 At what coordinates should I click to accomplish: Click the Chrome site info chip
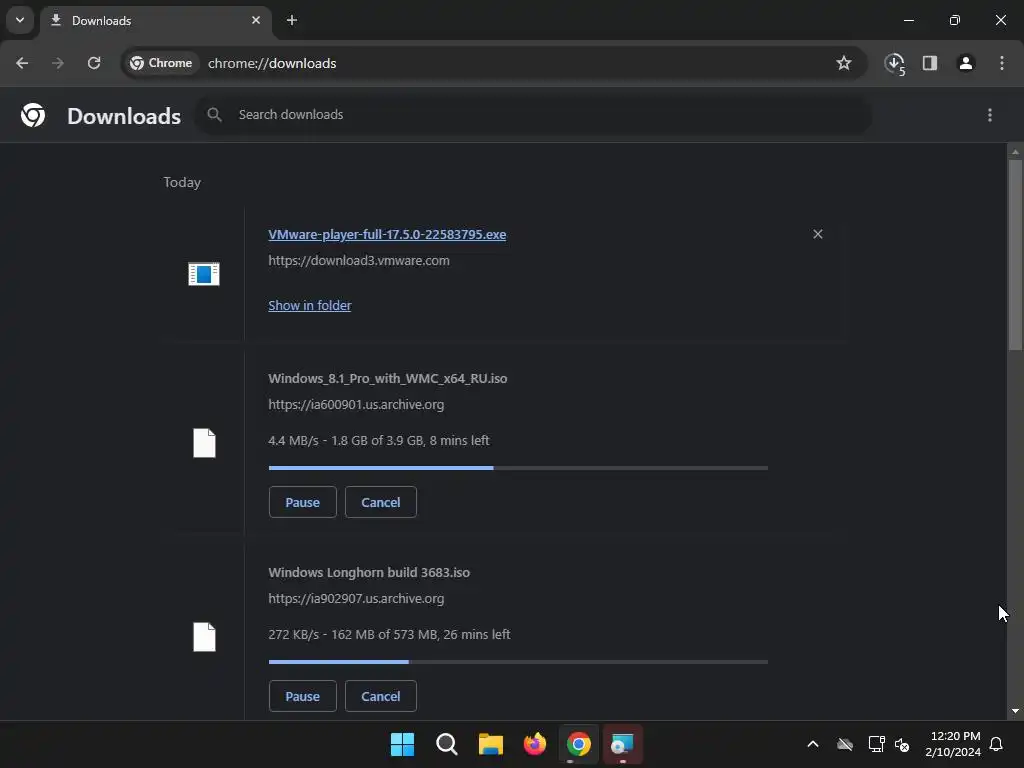161,63
